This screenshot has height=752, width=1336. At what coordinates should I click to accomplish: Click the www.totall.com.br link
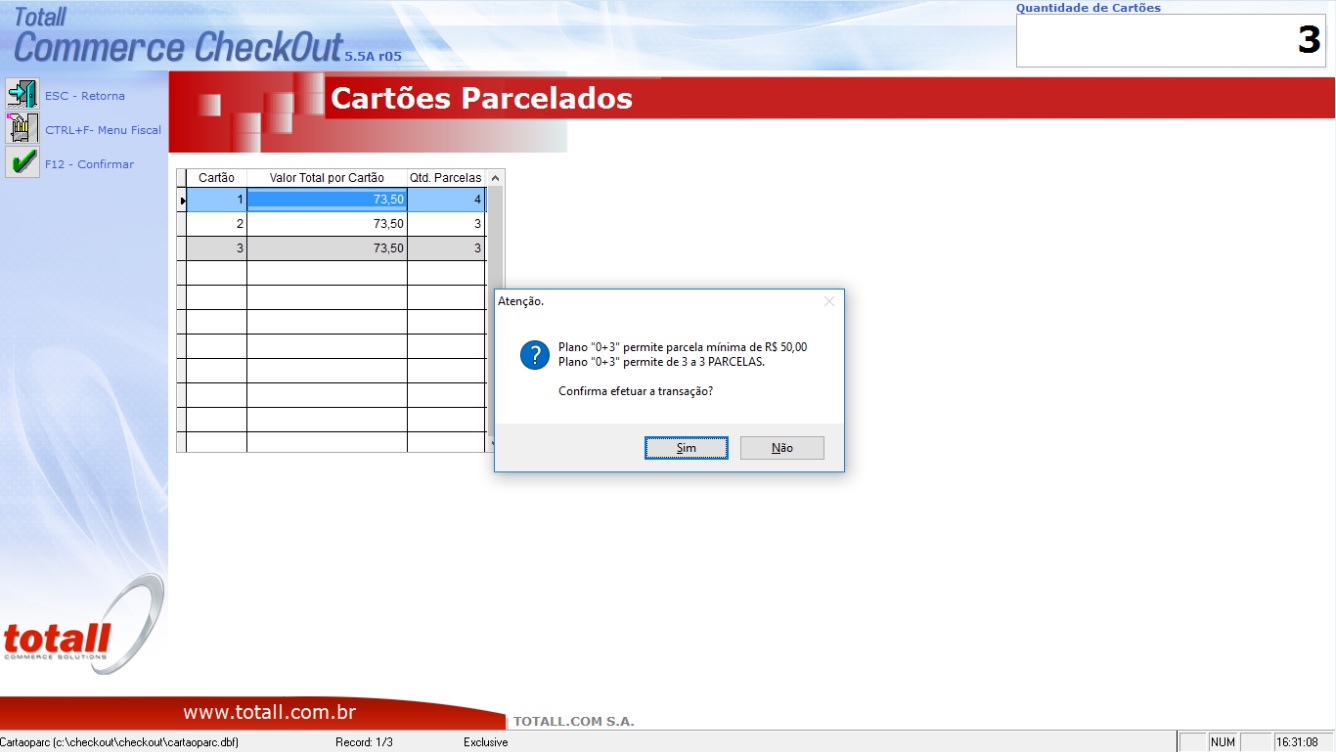(x=270, y=713)
